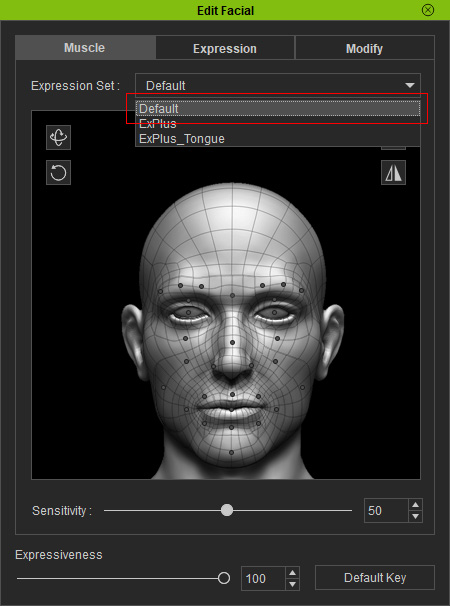Select the upper lip center point
Screen dimensions: 450x606
pyautogui.click(x=232, y=395)
